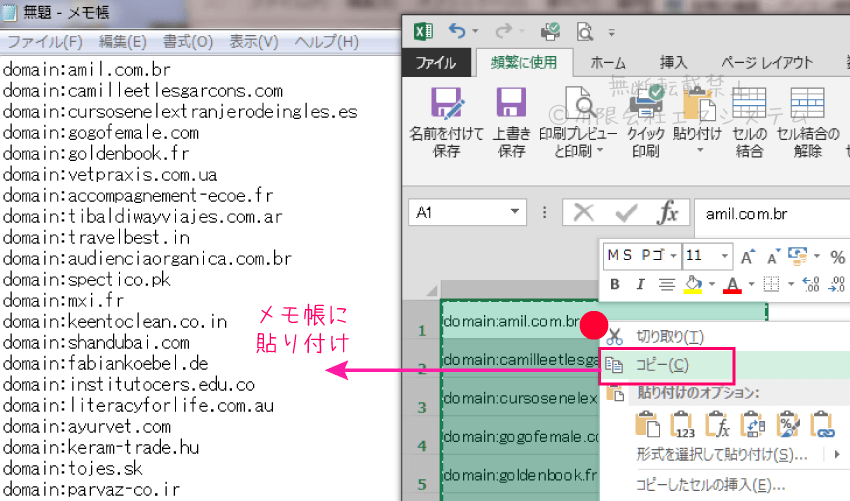Increase decimal places in the mini toolbar
Screen dimensions: 850x501
[811, 284]
